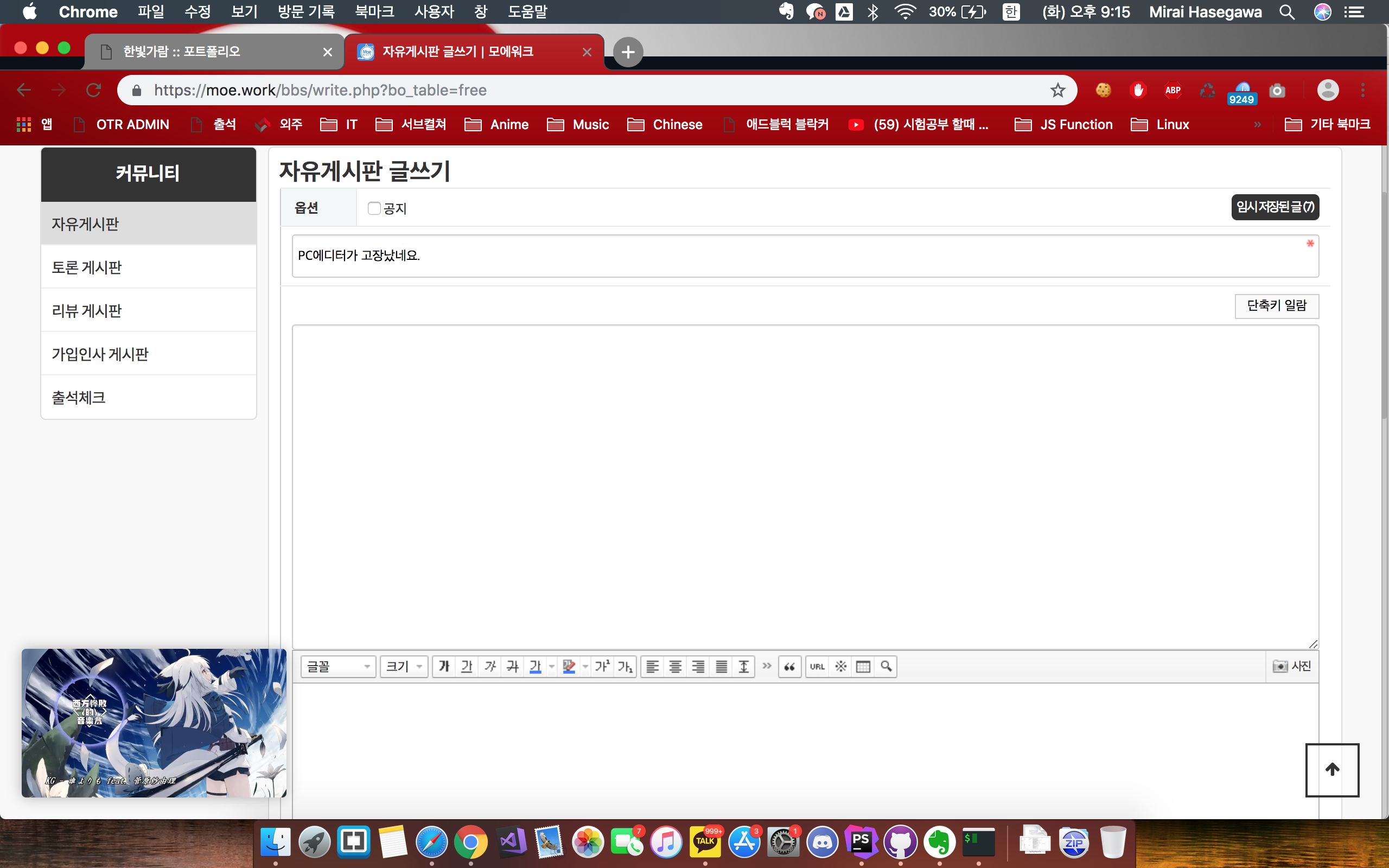Check the 공지 notice checkbox
1389x868 pixels.
374,208
